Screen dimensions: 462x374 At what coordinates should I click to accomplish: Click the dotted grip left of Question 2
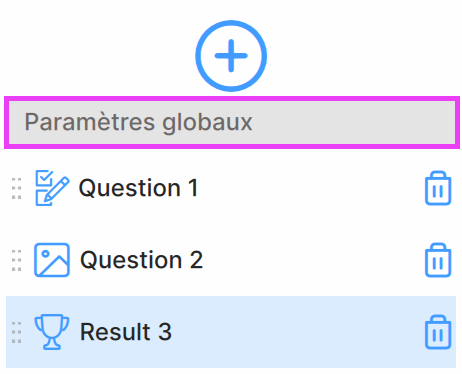tap(17, 260)
